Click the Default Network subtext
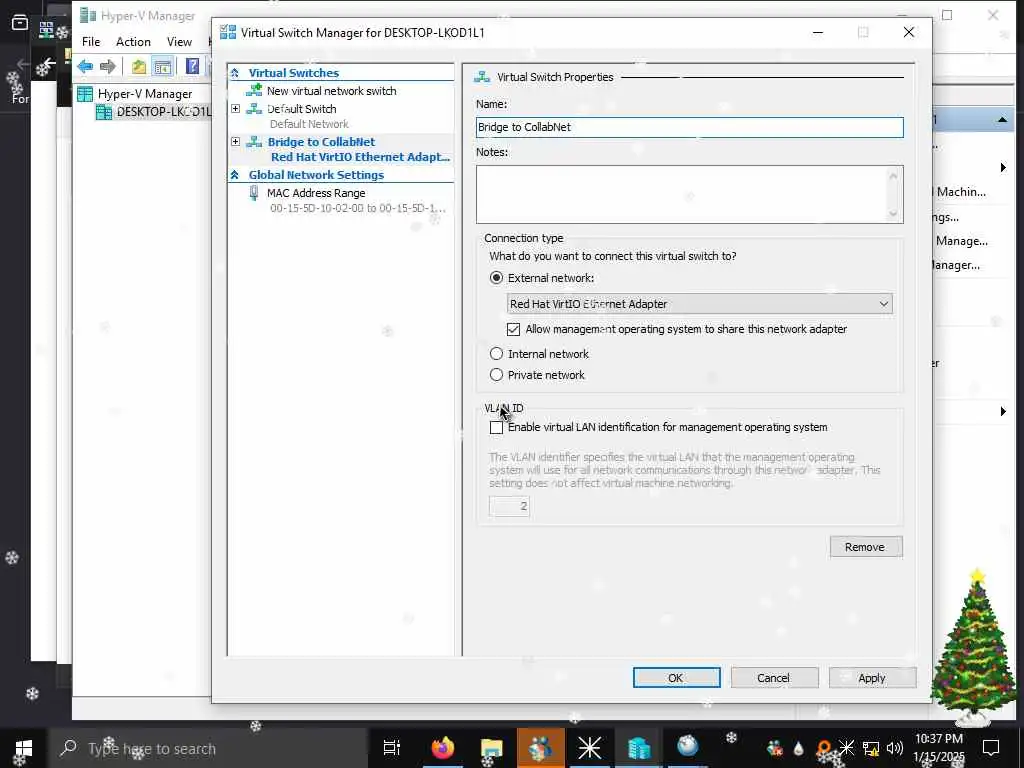1024x768 pixels. [x=309, y=124]
